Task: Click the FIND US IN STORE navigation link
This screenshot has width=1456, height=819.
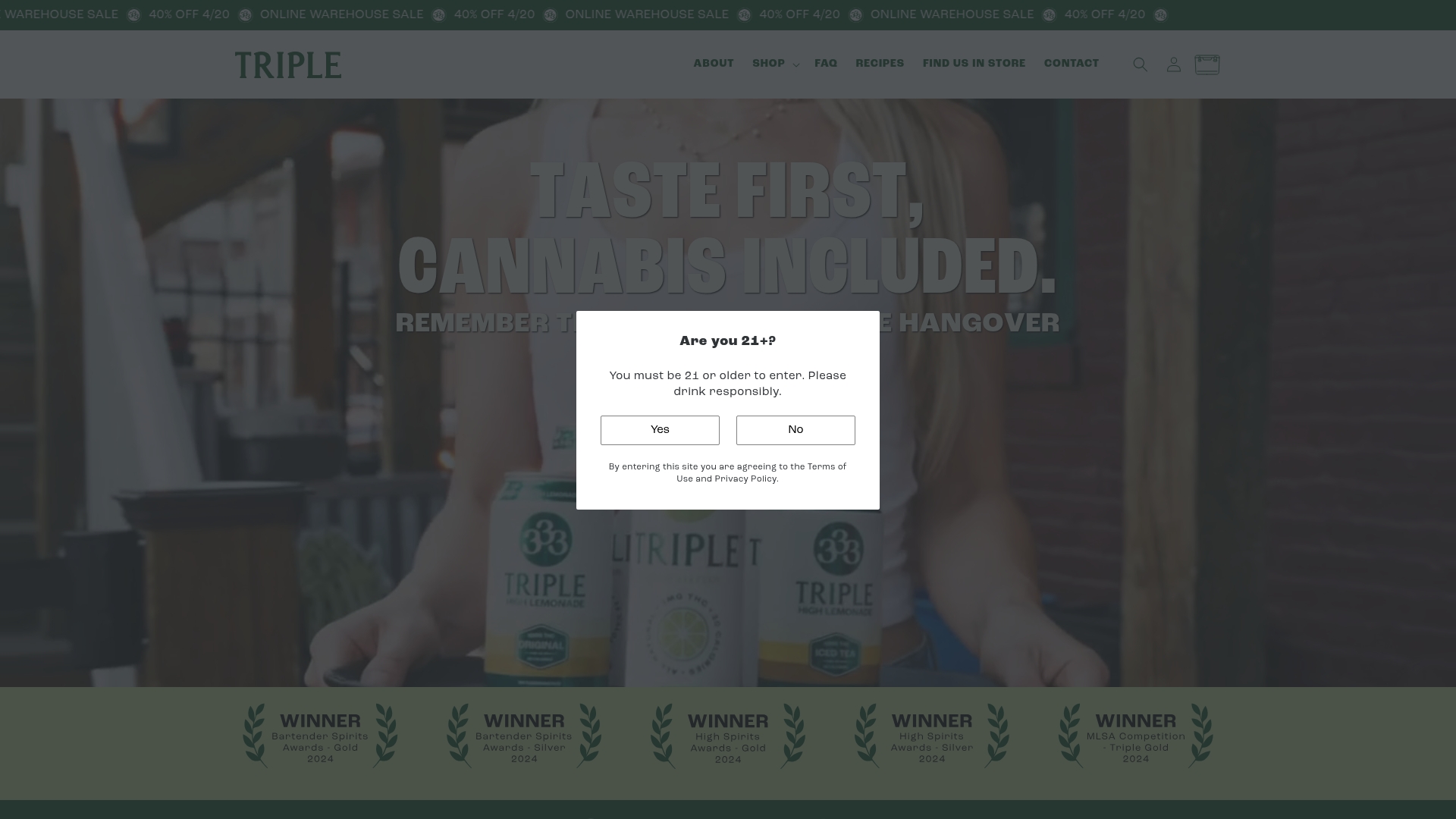Action: tap(973, 64)
